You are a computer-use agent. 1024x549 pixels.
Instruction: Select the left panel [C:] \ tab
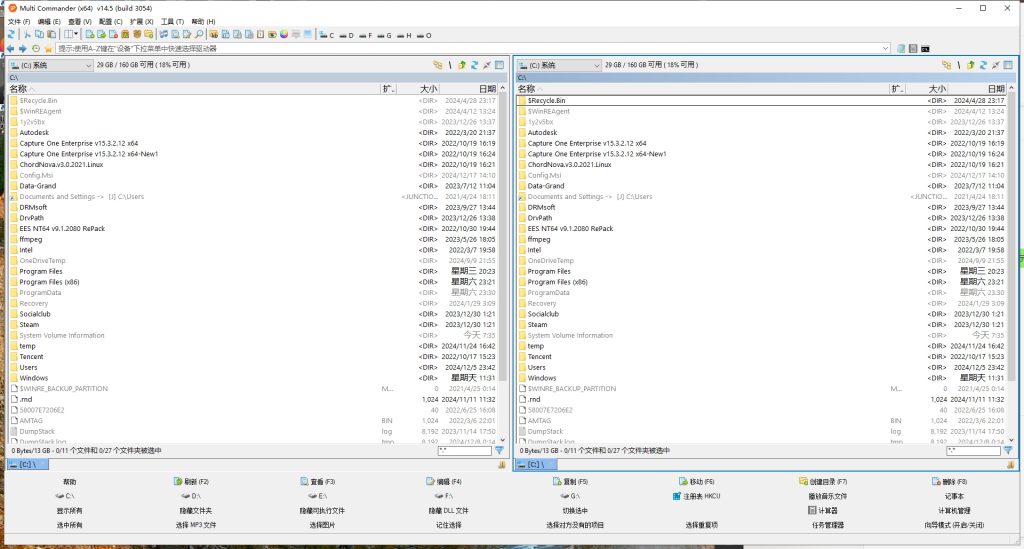(x=27, y=464)
